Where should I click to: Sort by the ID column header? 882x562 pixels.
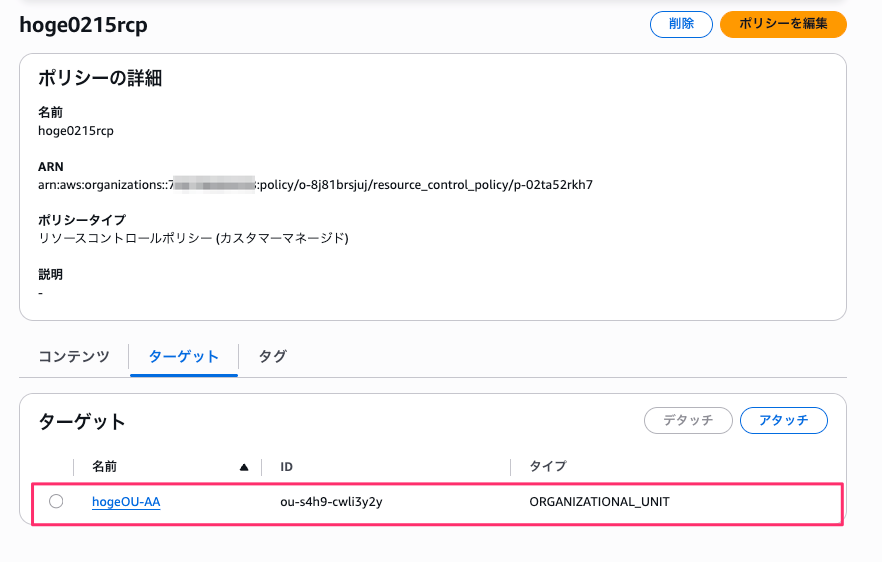click(286, 467)
